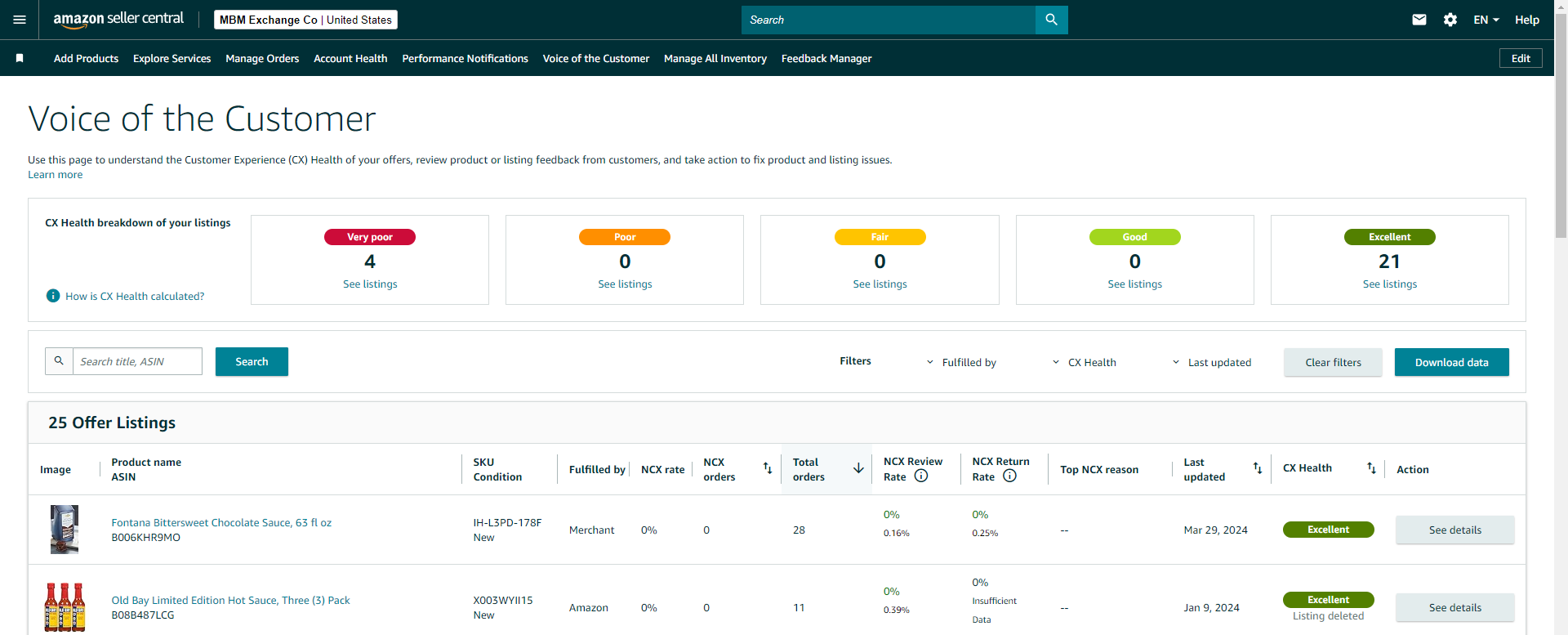Sort by NCX orders column arrows
Screen dimensions: 1568x635
(768, 468)
